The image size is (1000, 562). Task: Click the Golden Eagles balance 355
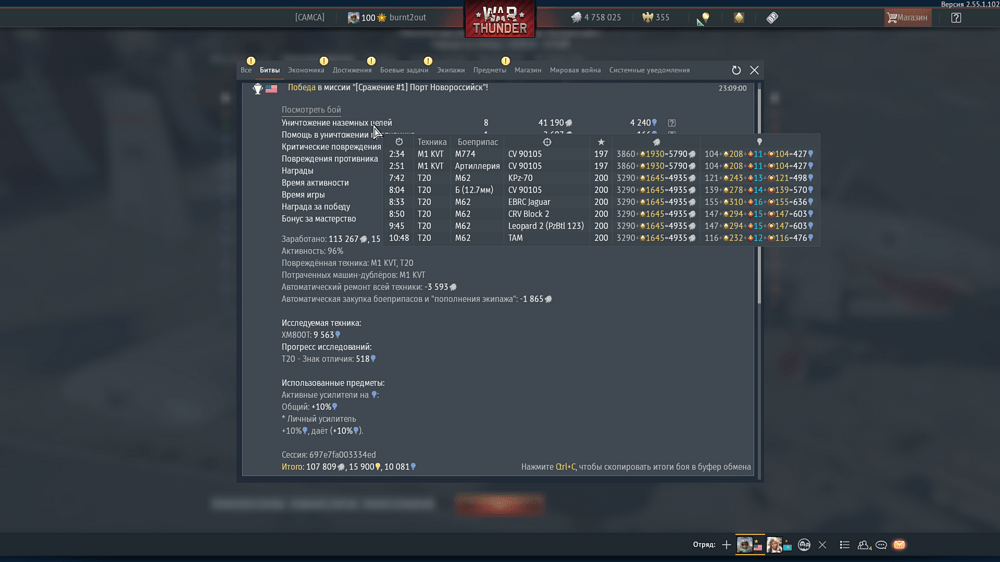click(x=656, y=17)
